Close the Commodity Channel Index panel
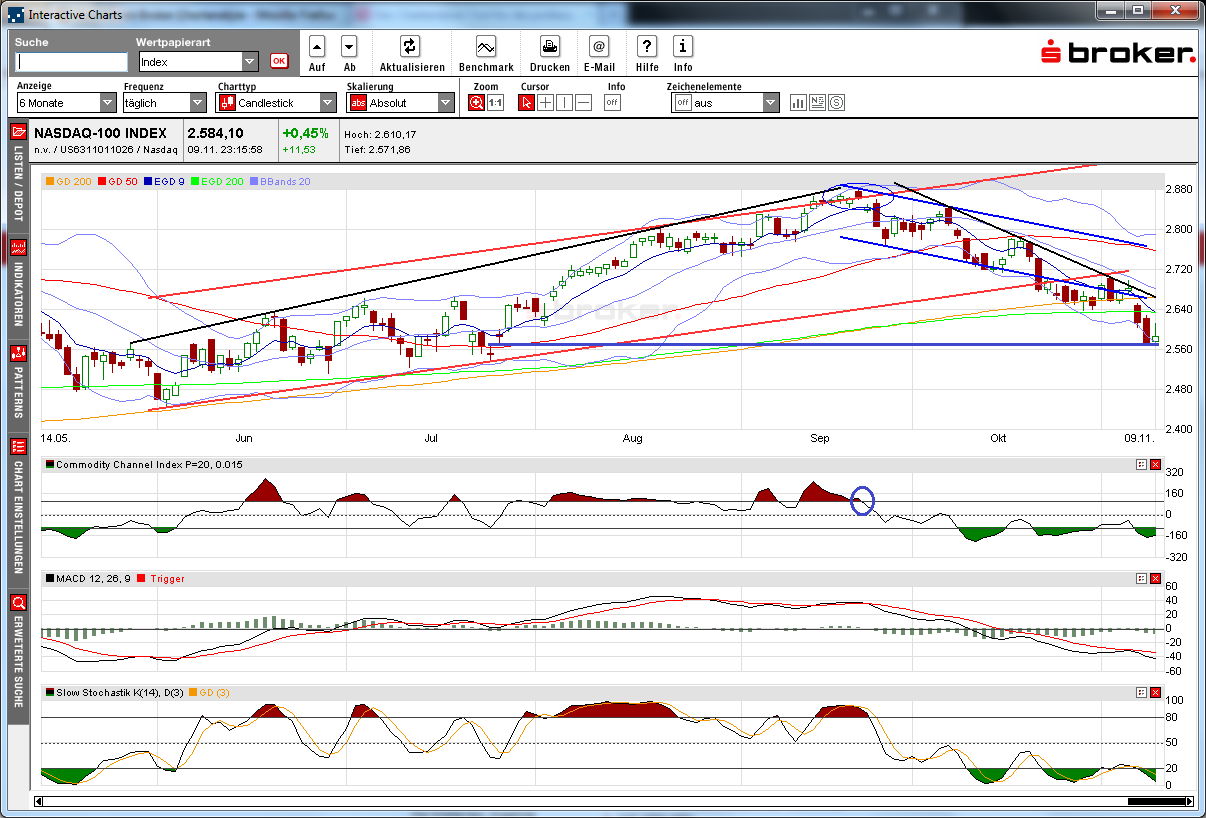Viewport: 1206px width, 818px height. (1156, 465)
